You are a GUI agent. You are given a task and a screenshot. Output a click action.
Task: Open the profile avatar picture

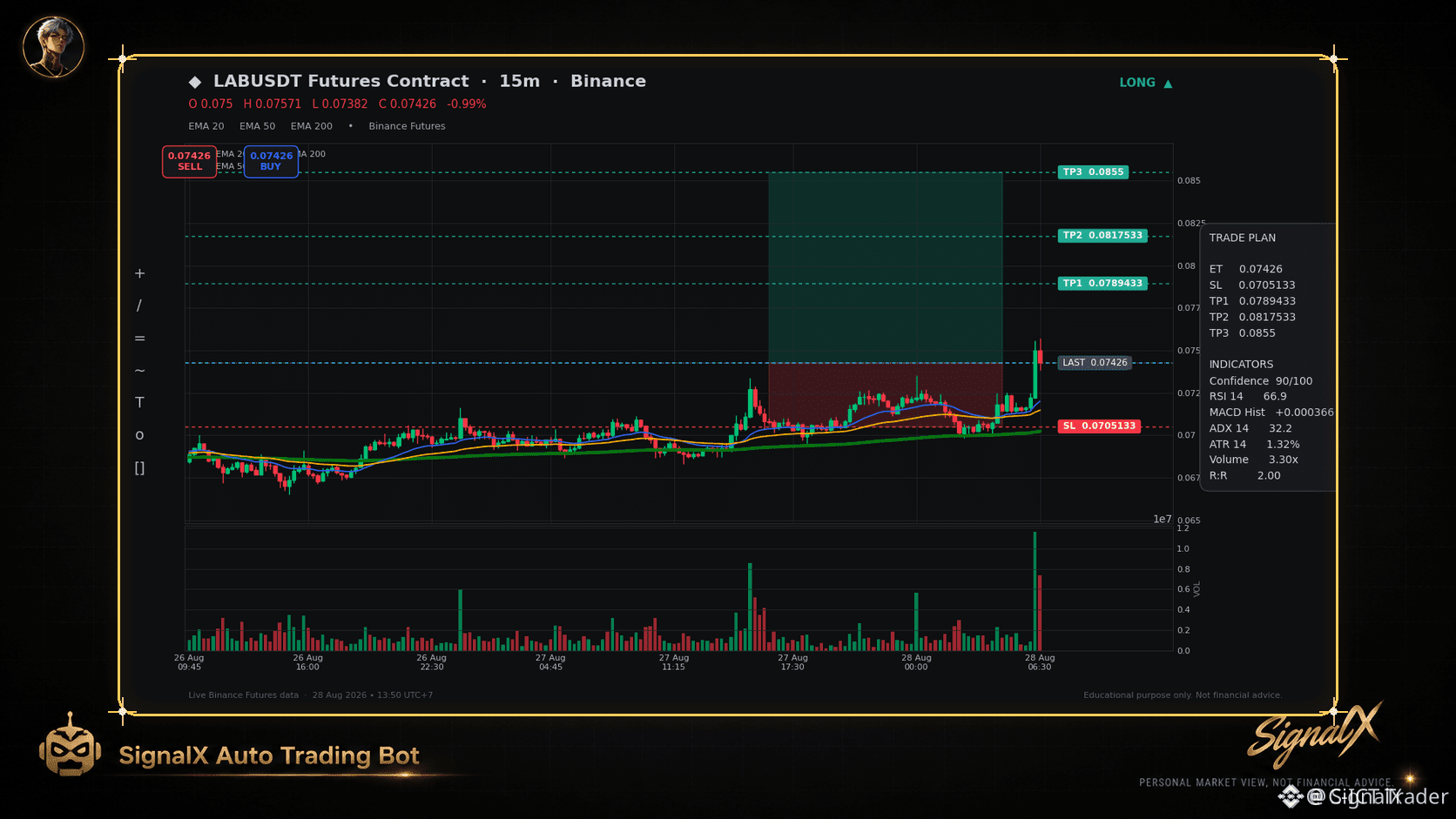[x=53, y=46]
